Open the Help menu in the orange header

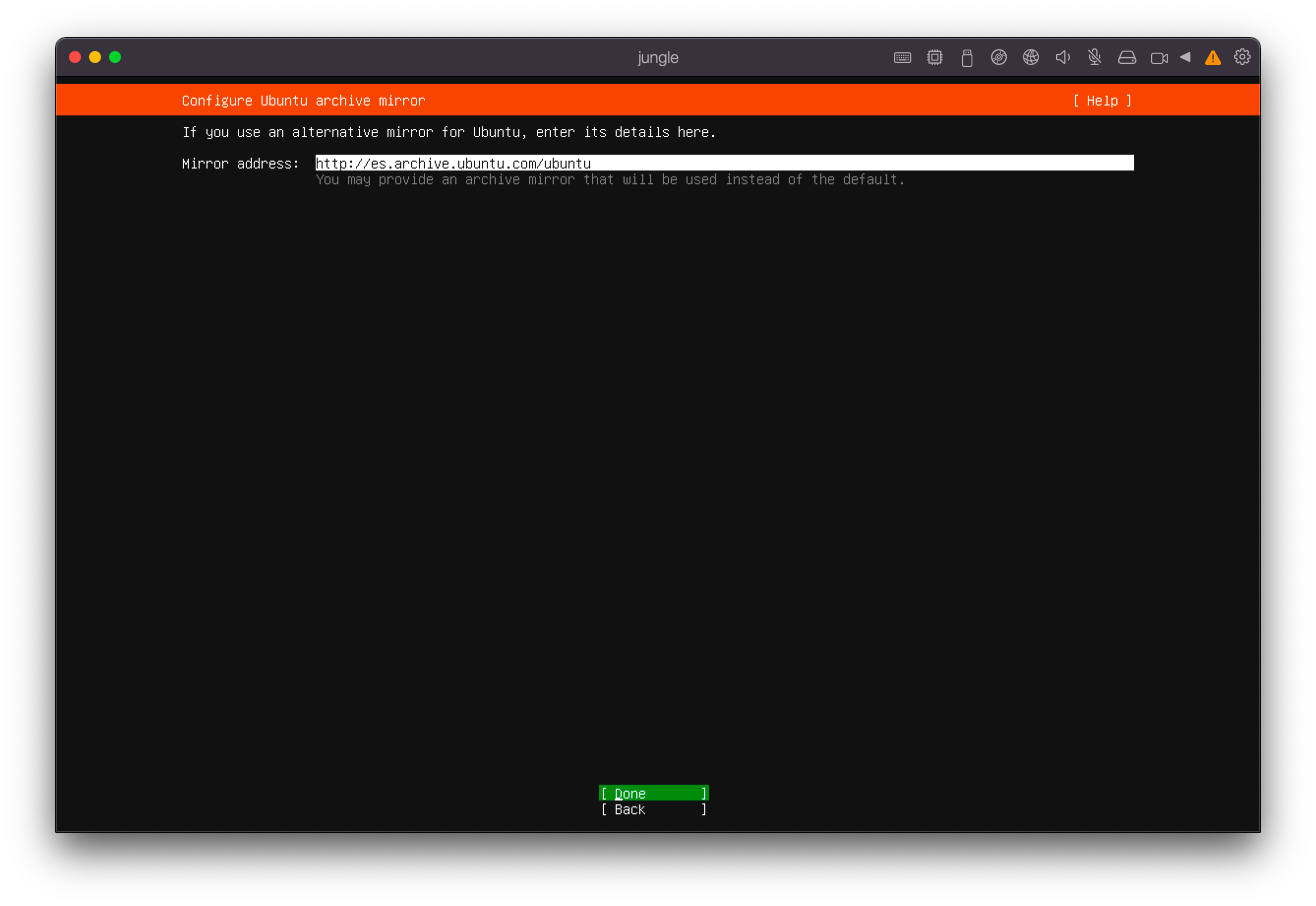pyautogui.click(x=1102, y=101)
